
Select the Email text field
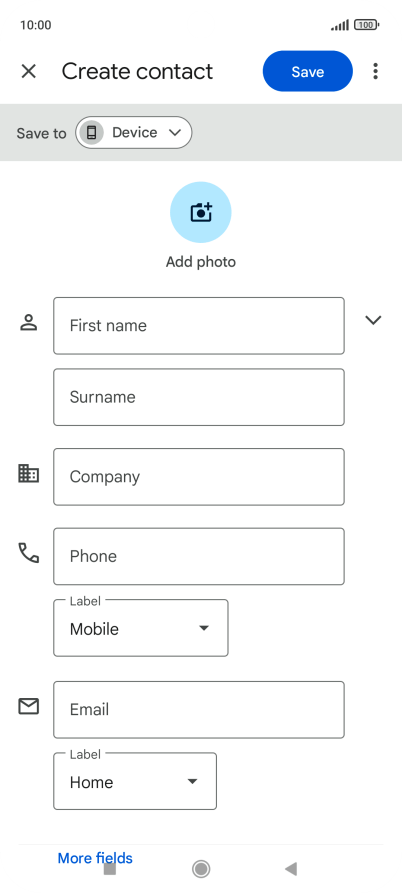(x=199, y=710)
